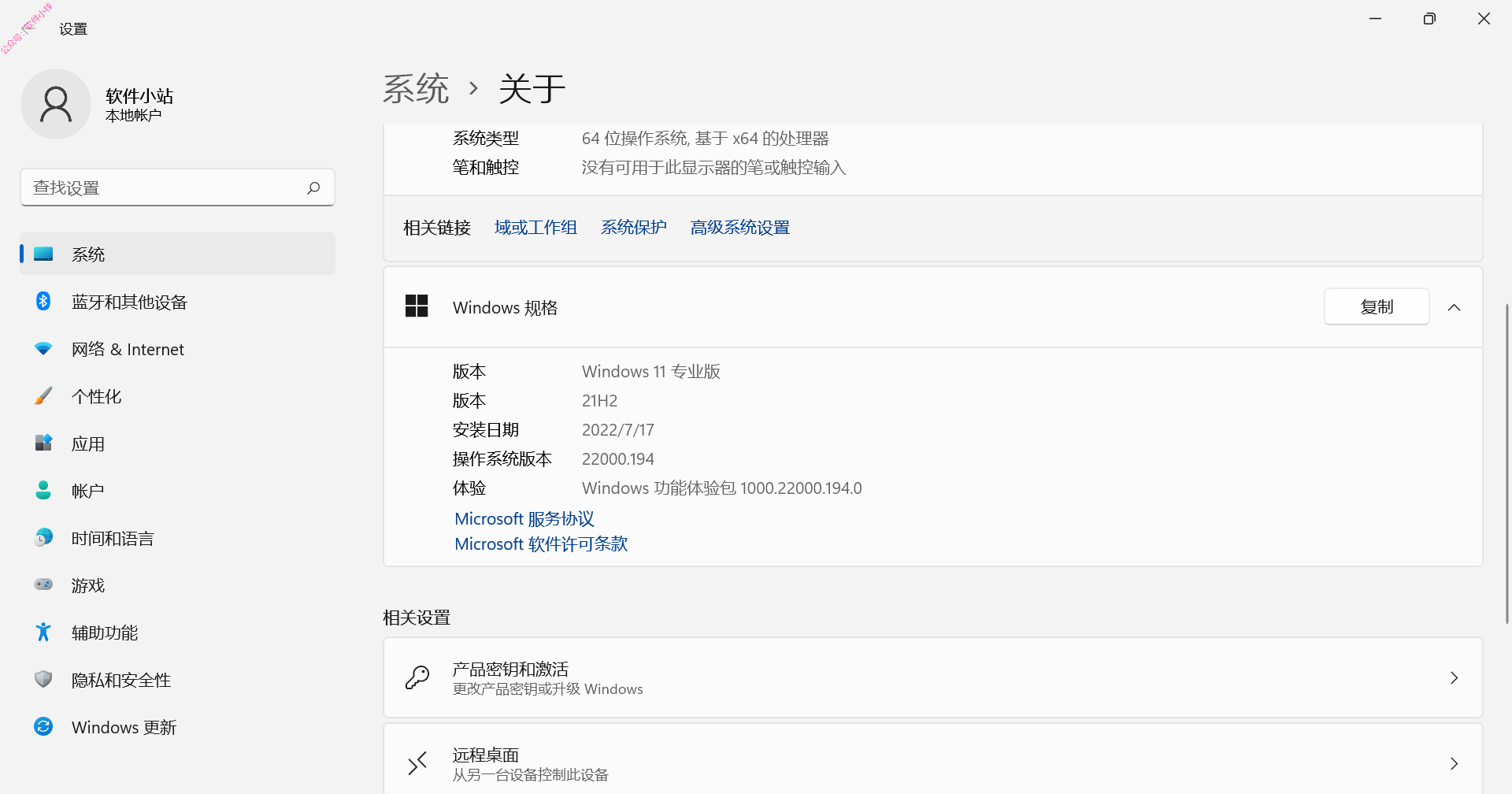Viewport: 1512px width, 794px height.
Task: Click the OS build value 22000.194
Action: tap(618, 459)
